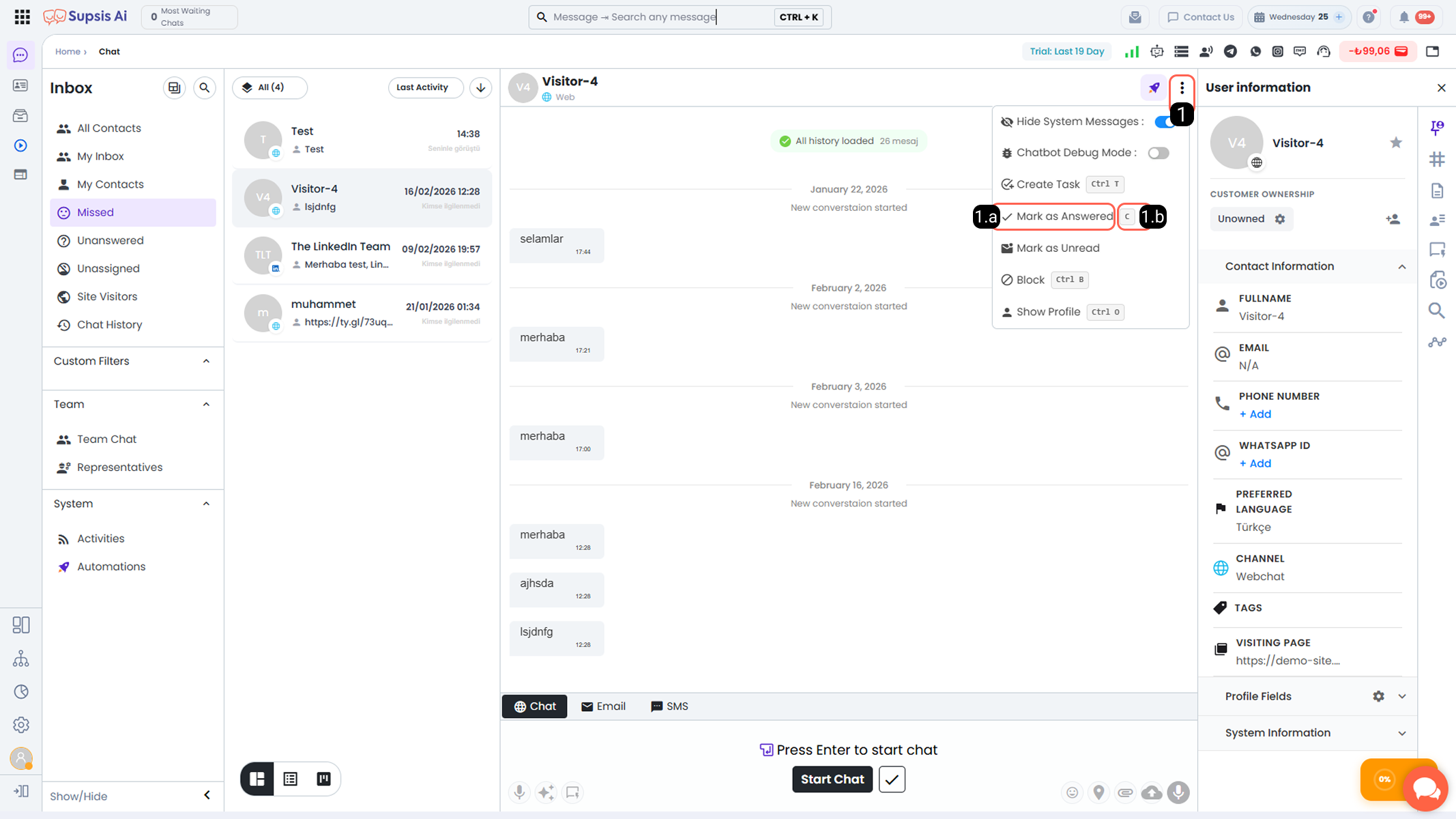1456x819 pixels.
Task: Click the attachment paperclip icon
Action: 1125,792
